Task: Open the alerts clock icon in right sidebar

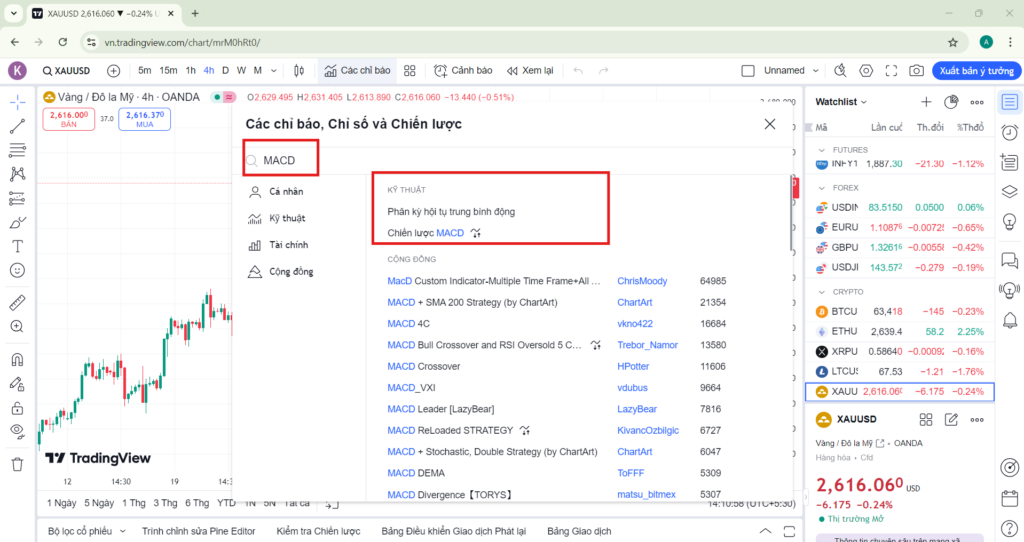Action: 1010,133
